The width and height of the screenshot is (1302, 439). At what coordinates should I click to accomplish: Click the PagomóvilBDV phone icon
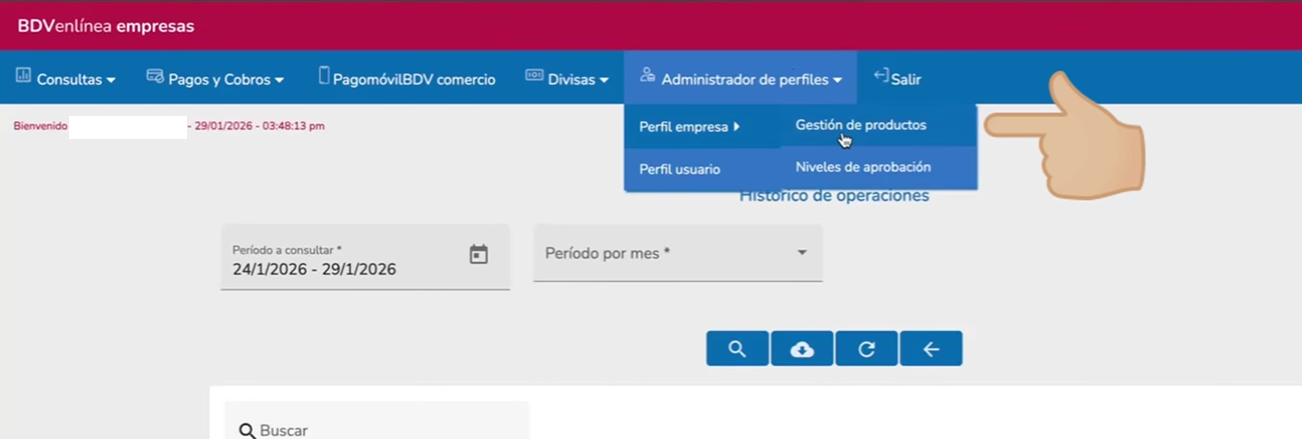pos(324,76)
